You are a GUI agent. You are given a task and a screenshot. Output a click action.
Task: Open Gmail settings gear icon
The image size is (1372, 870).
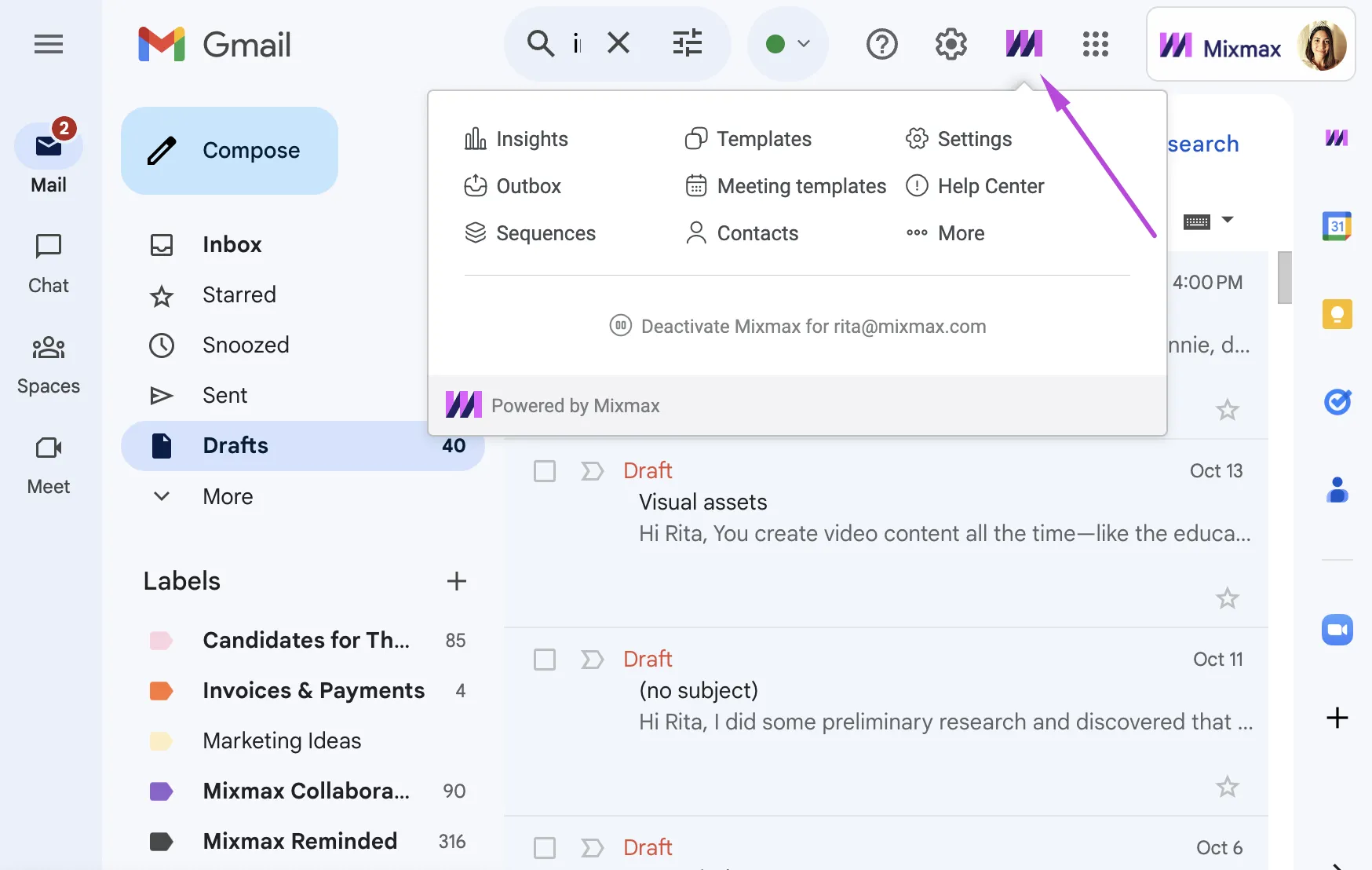click(951, 44)
